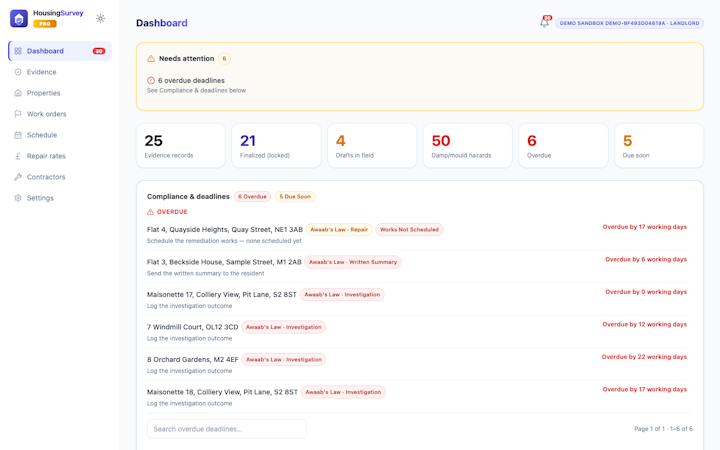Click the Schedule calendar icon

(18, 135)
